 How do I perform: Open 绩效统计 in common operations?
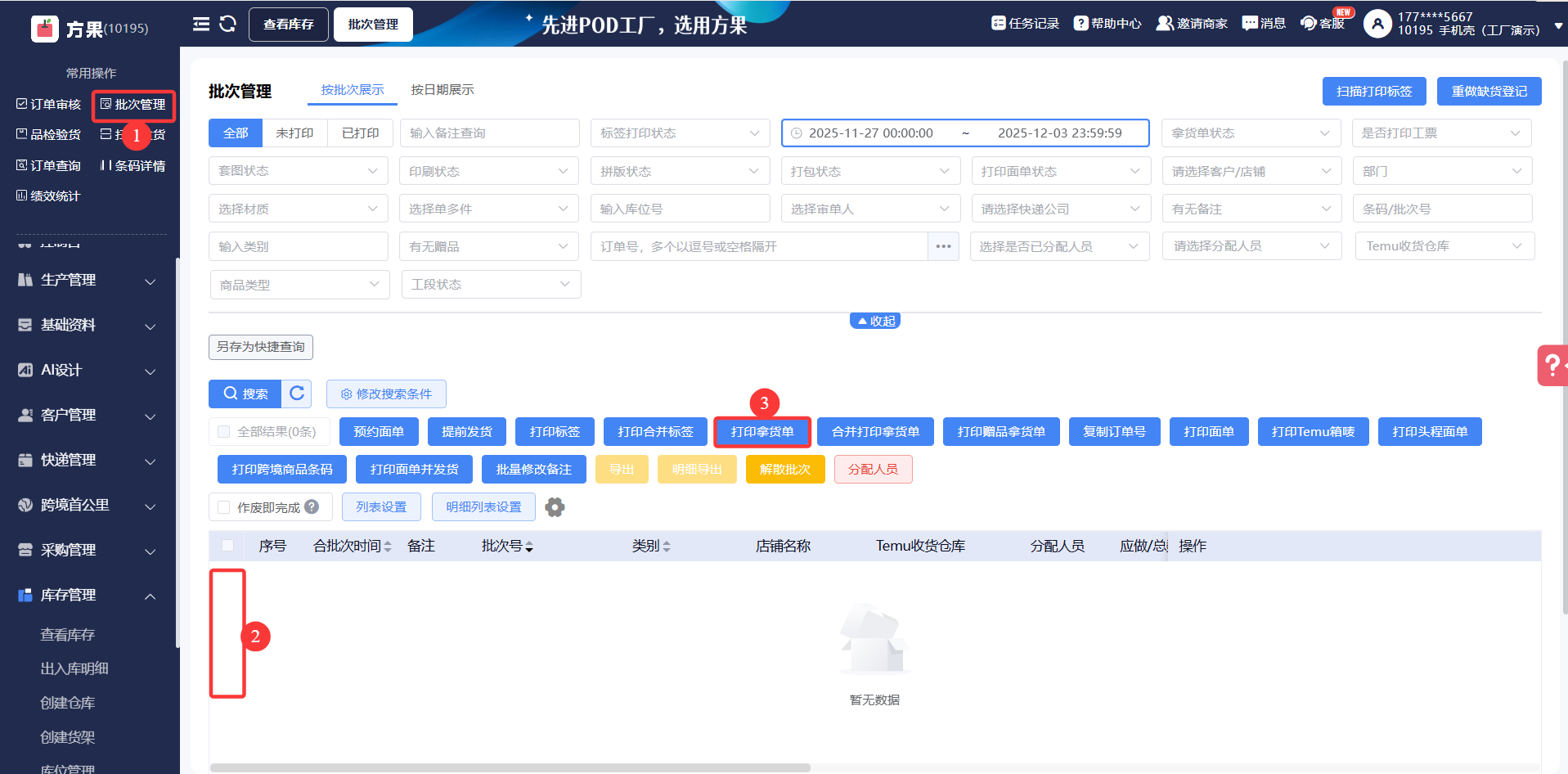coord(48,196)
